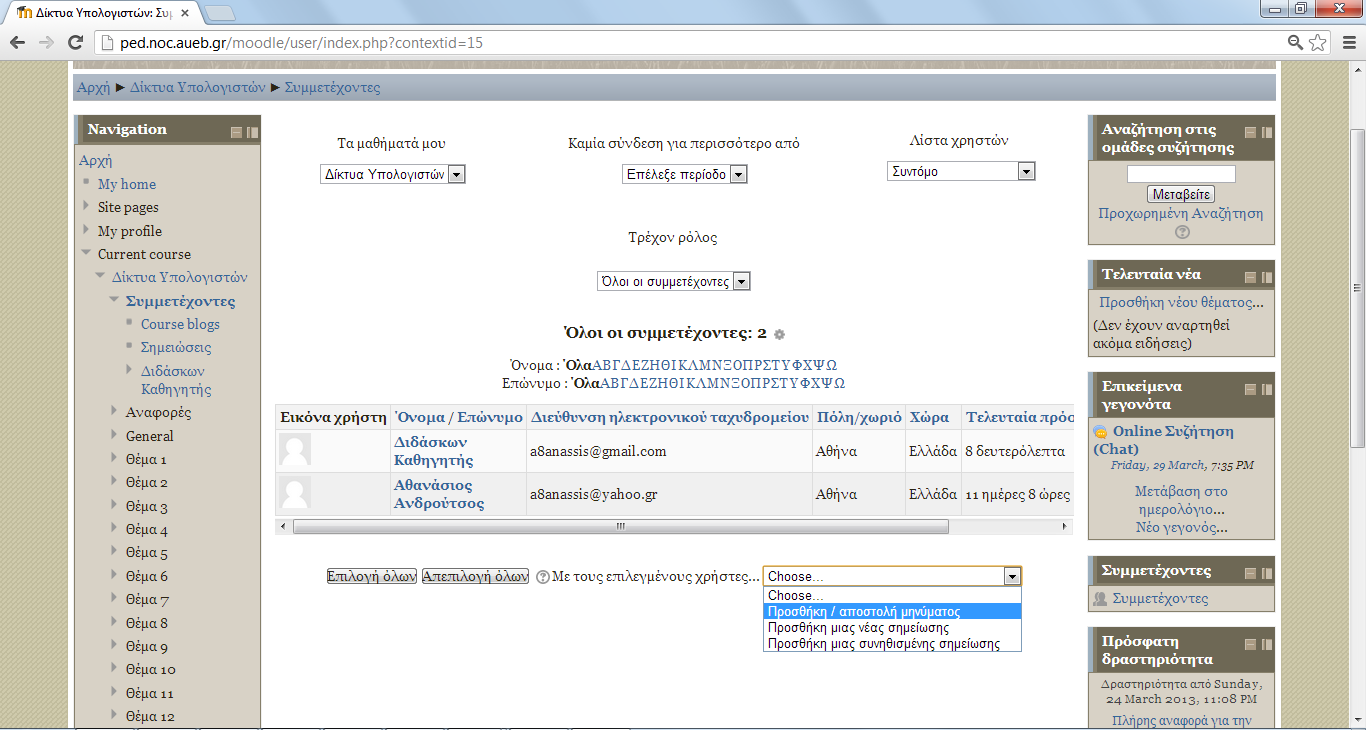Select Προσθήκη μιας νέας σημείωσης option
Image resolution: width=1366 pixels, height=730 pixels.
tap(892, 628)
